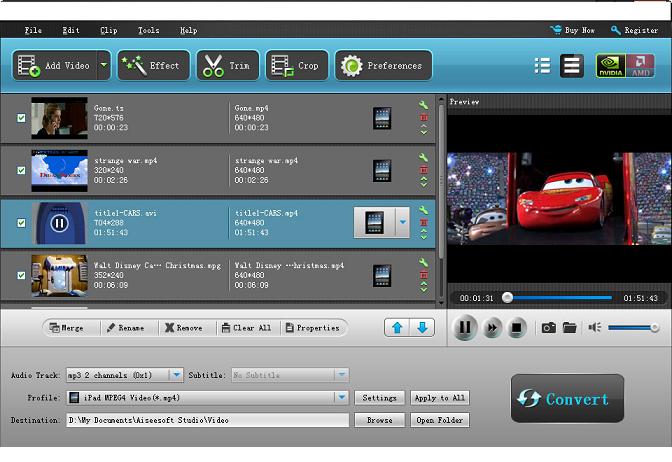Viewport: 672px width, 462px height.
Task: Switch to the detailed list view icon
Action: click(x=542, y=66)
